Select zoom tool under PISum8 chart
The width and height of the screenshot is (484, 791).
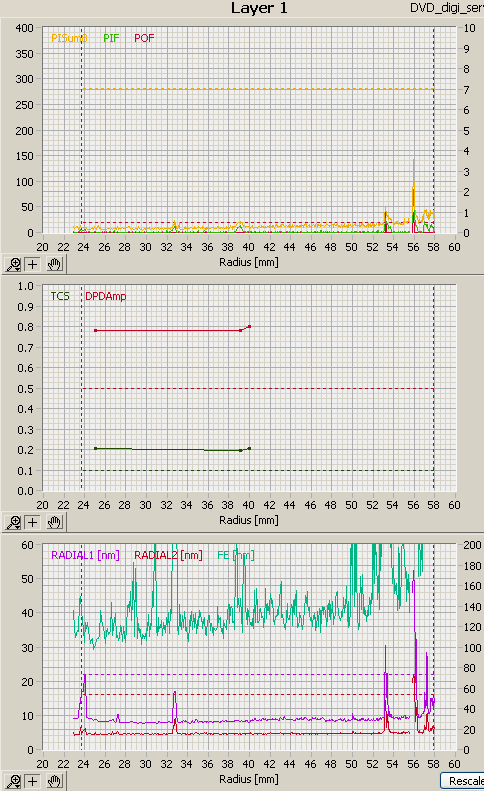[x=13, y=264]
